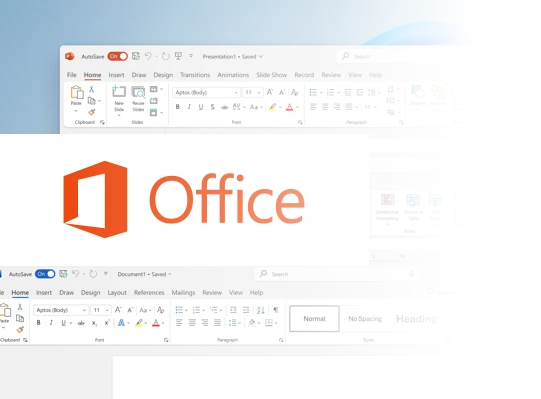Image resolution: width=541 pixels, height=399 pixels.
Task: Open References tab in Word
Action: pyautogui.click(x=149, y=293)
